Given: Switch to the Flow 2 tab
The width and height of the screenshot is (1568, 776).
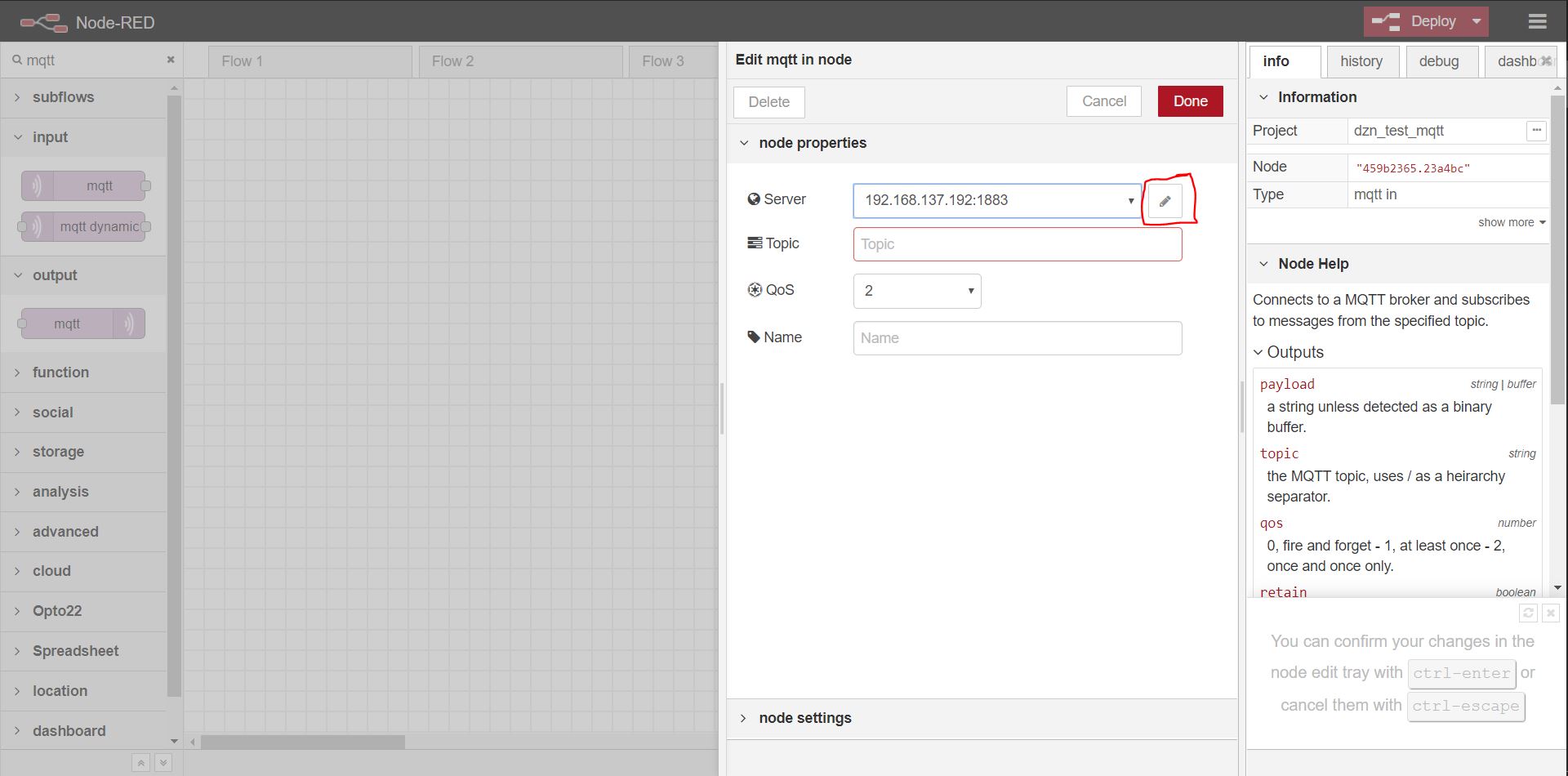Looking at the screenshot, I should (521, 61).
